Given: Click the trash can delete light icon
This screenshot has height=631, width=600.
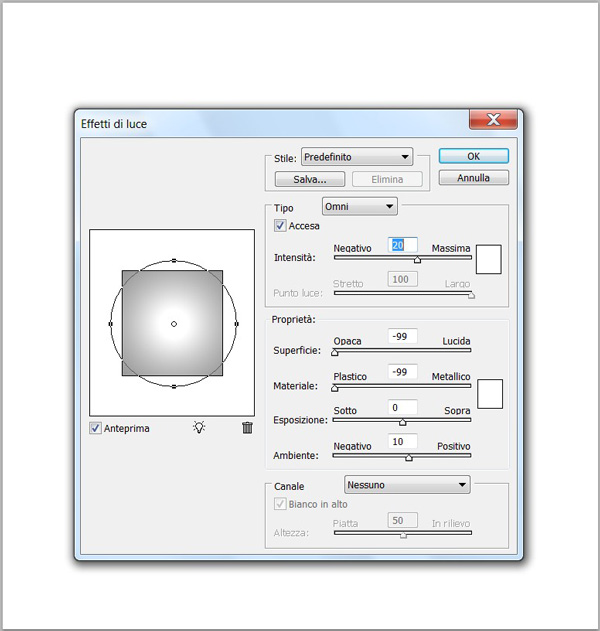Looking at the screenshot, I should pyautogui.click(x=247, y=427).
